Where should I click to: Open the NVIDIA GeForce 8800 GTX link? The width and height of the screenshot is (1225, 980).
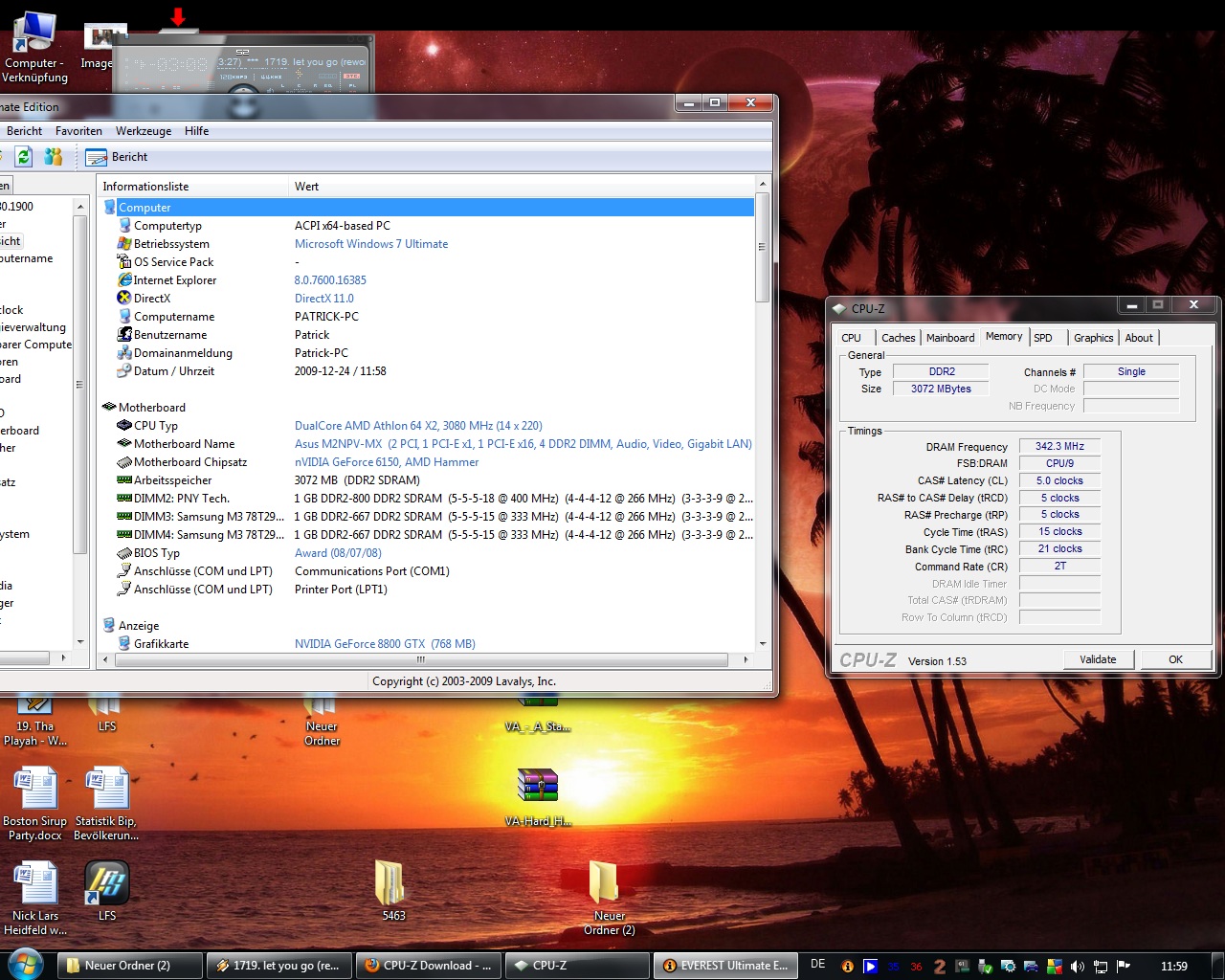[385, 644]
